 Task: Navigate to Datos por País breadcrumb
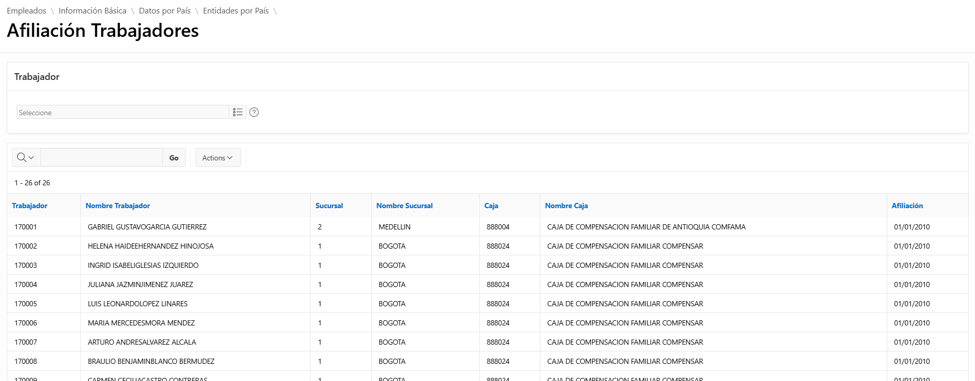point(165,11)
